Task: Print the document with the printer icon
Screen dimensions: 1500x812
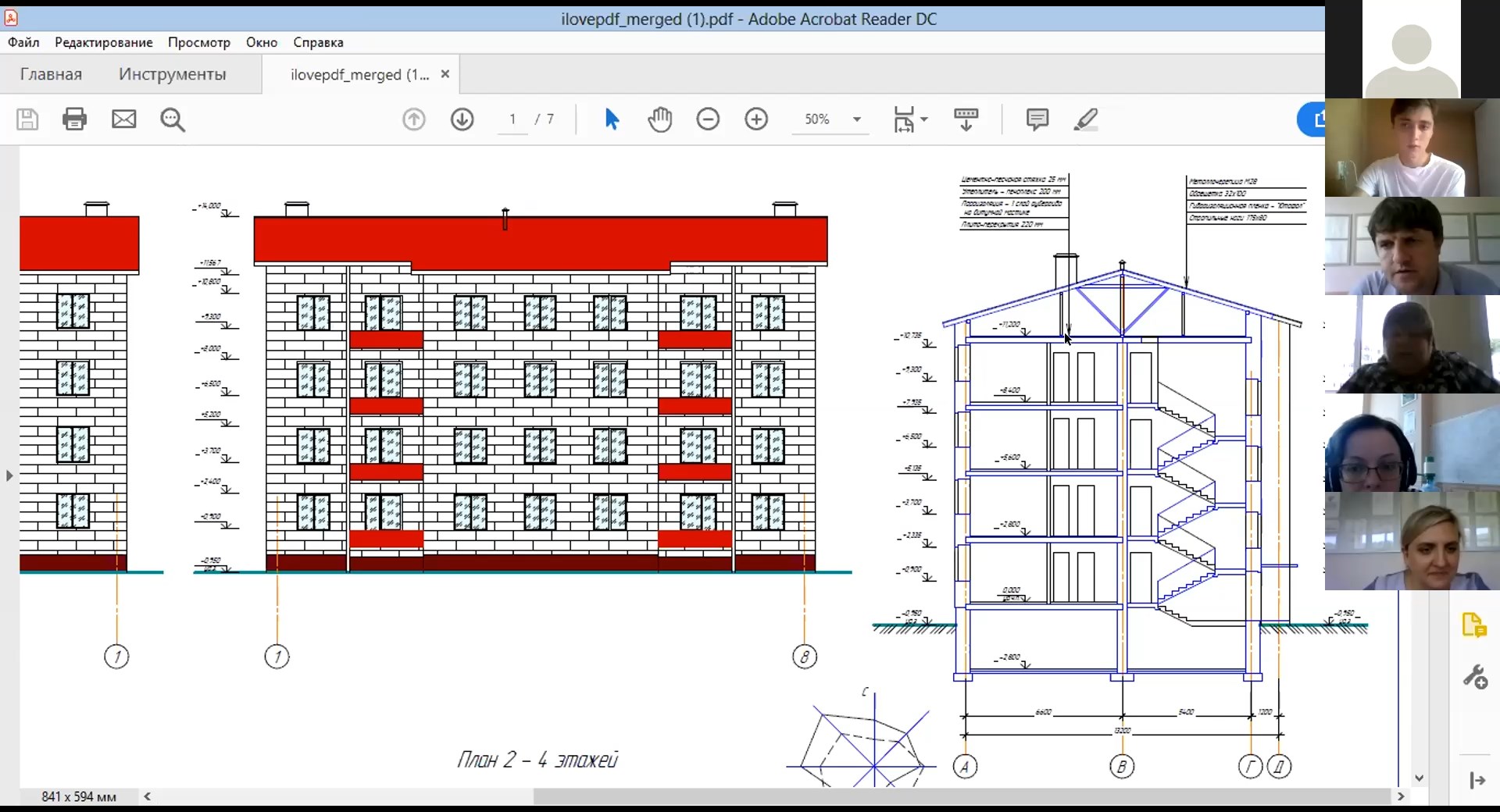Action: point(75,119)
